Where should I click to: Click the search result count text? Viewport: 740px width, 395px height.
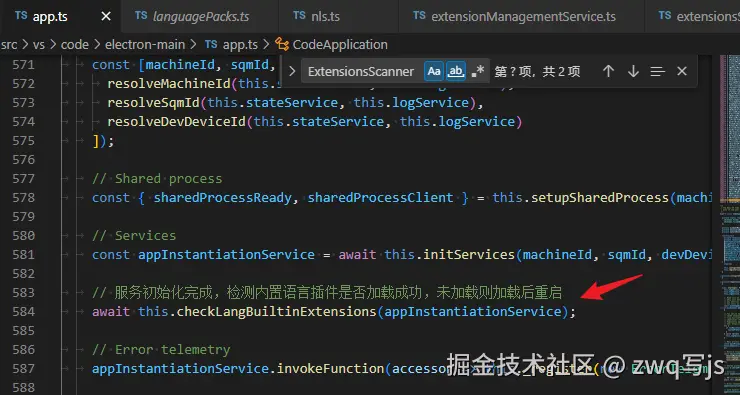[538, 72]
